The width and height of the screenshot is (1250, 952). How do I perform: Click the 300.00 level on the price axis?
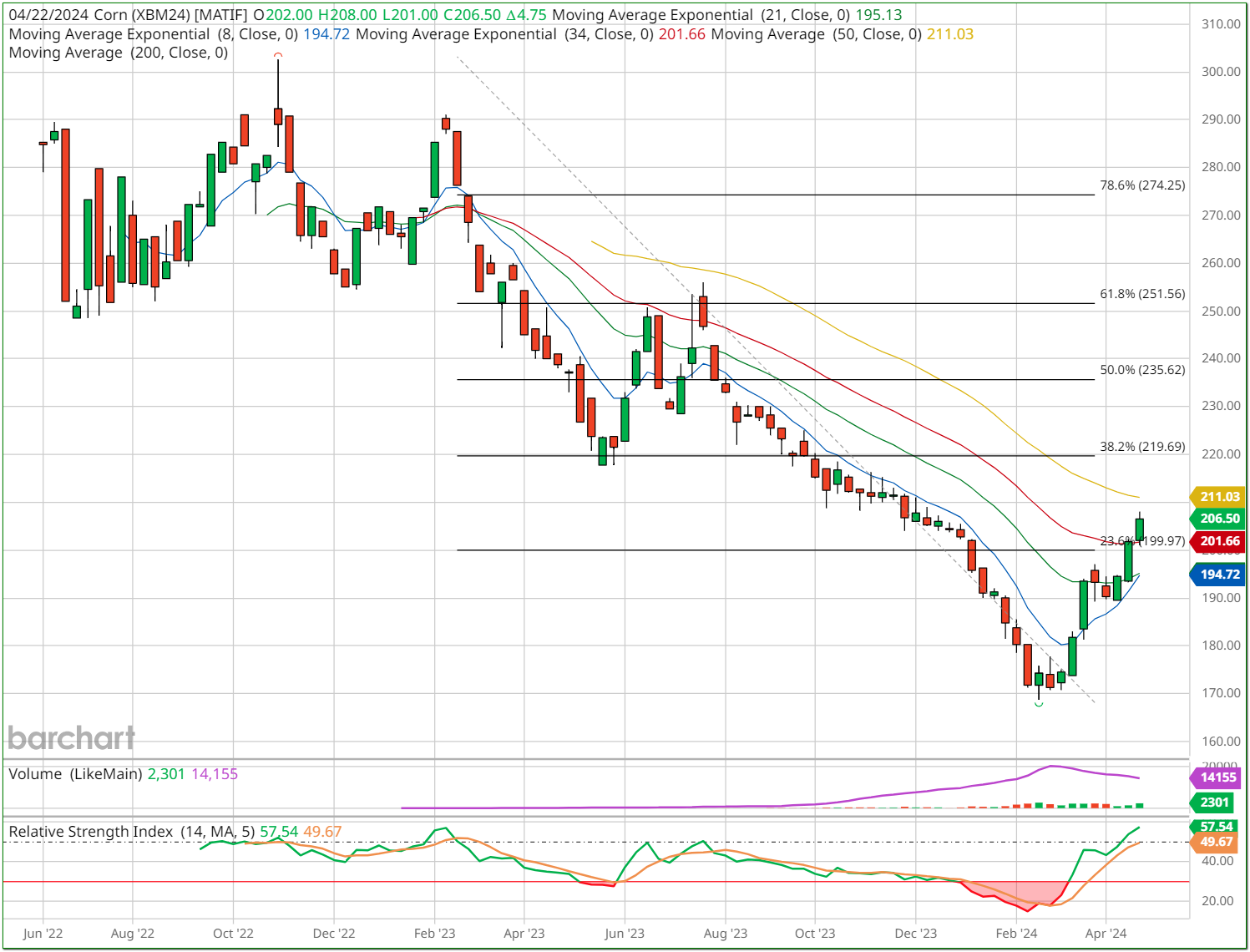pos(1220,72)
